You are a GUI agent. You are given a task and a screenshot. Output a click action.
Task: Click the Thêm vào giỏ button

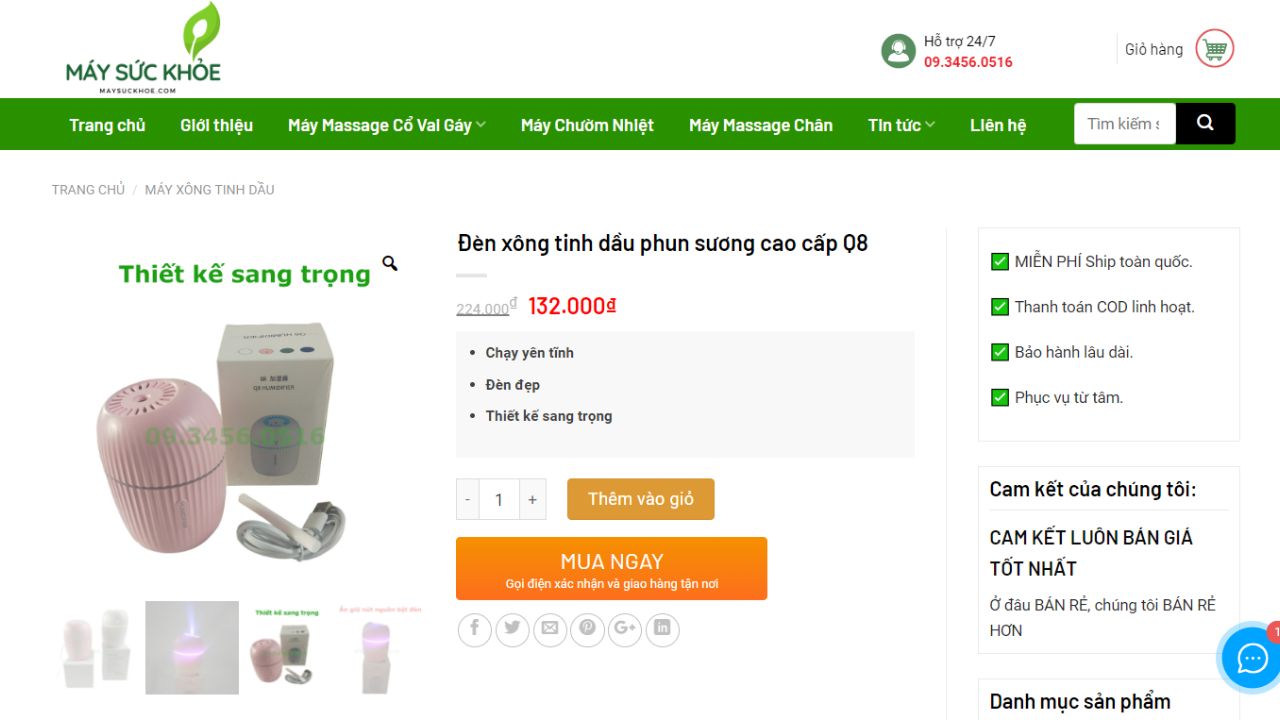tap(640, 499)
